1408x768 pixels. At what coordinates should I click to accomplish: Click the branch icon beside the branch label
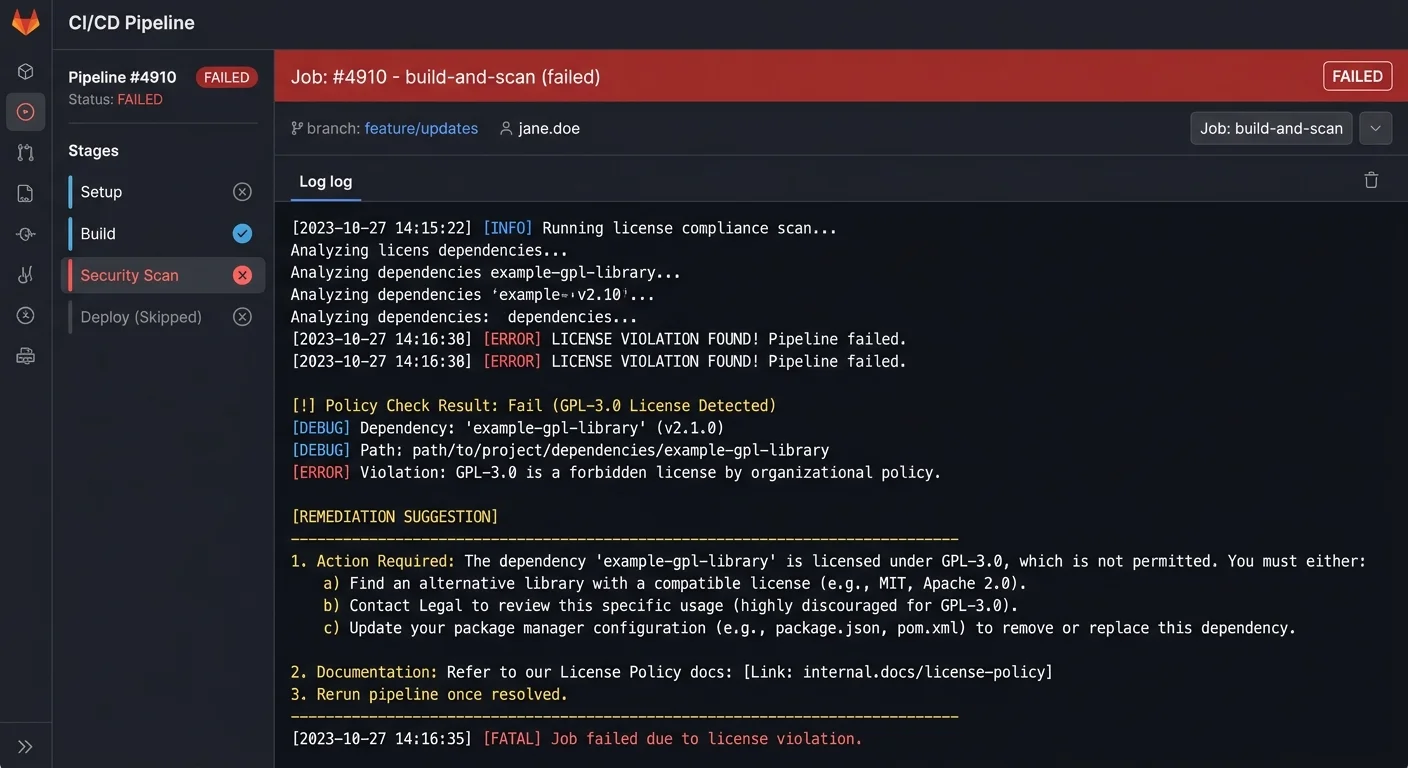tap(297, 128)
